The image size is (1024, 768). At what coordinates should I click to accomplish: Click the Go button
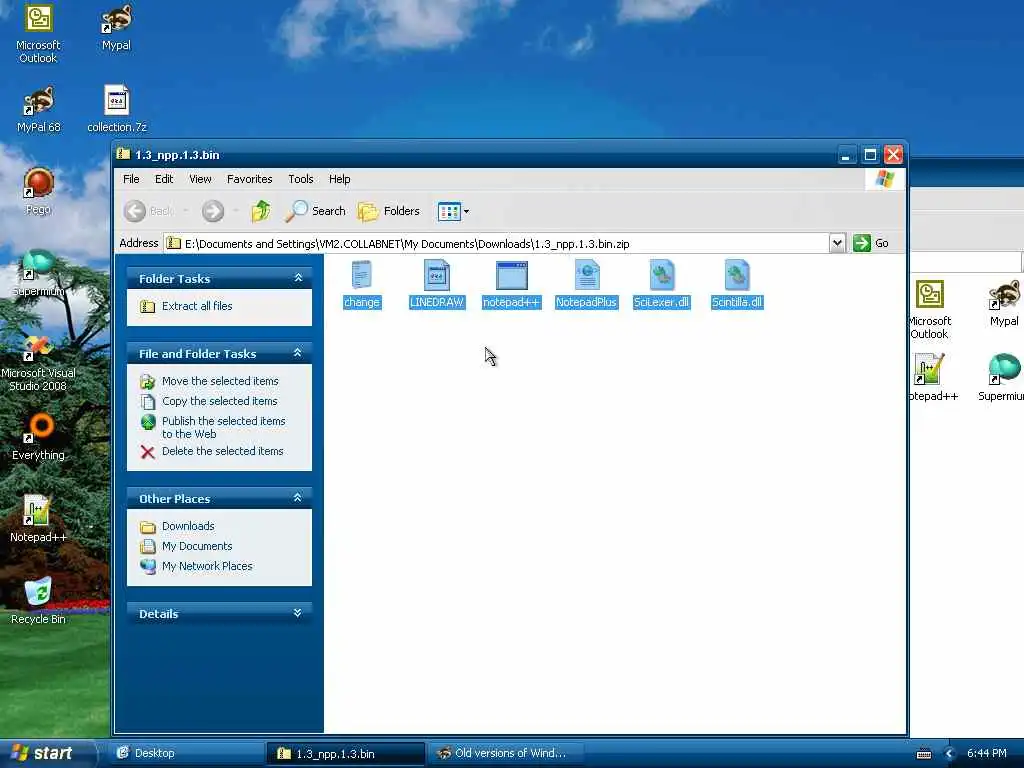[871, 244]
